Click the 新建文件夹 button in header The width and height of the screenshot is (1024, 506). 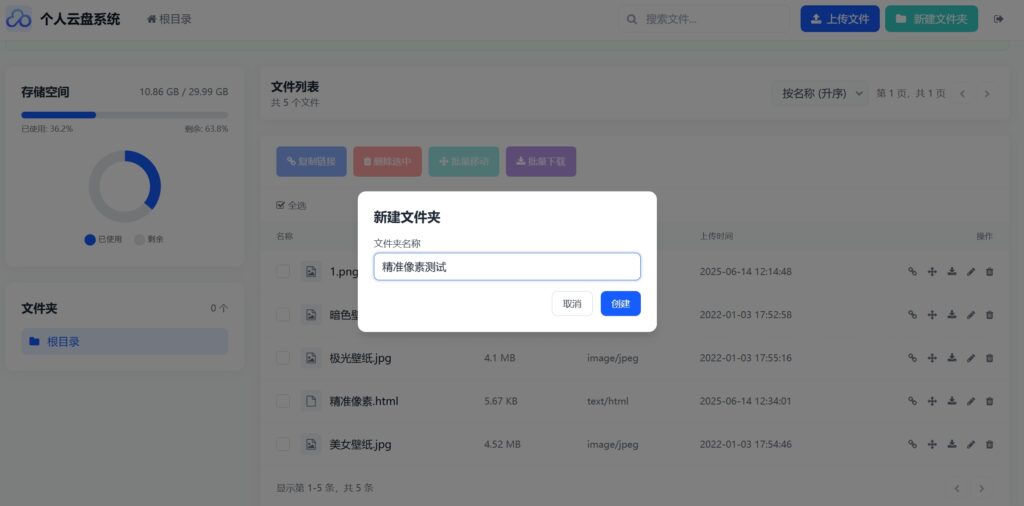pyautogui.click(x=931, y=19)
